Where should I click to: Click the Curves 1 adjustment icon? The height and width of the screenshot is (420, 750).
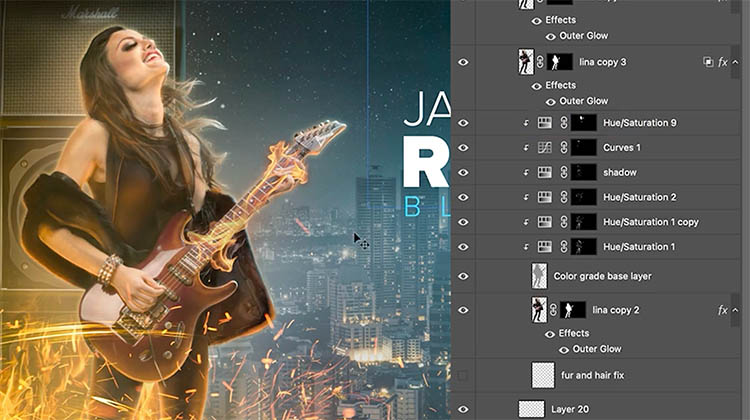click(545, 147)
